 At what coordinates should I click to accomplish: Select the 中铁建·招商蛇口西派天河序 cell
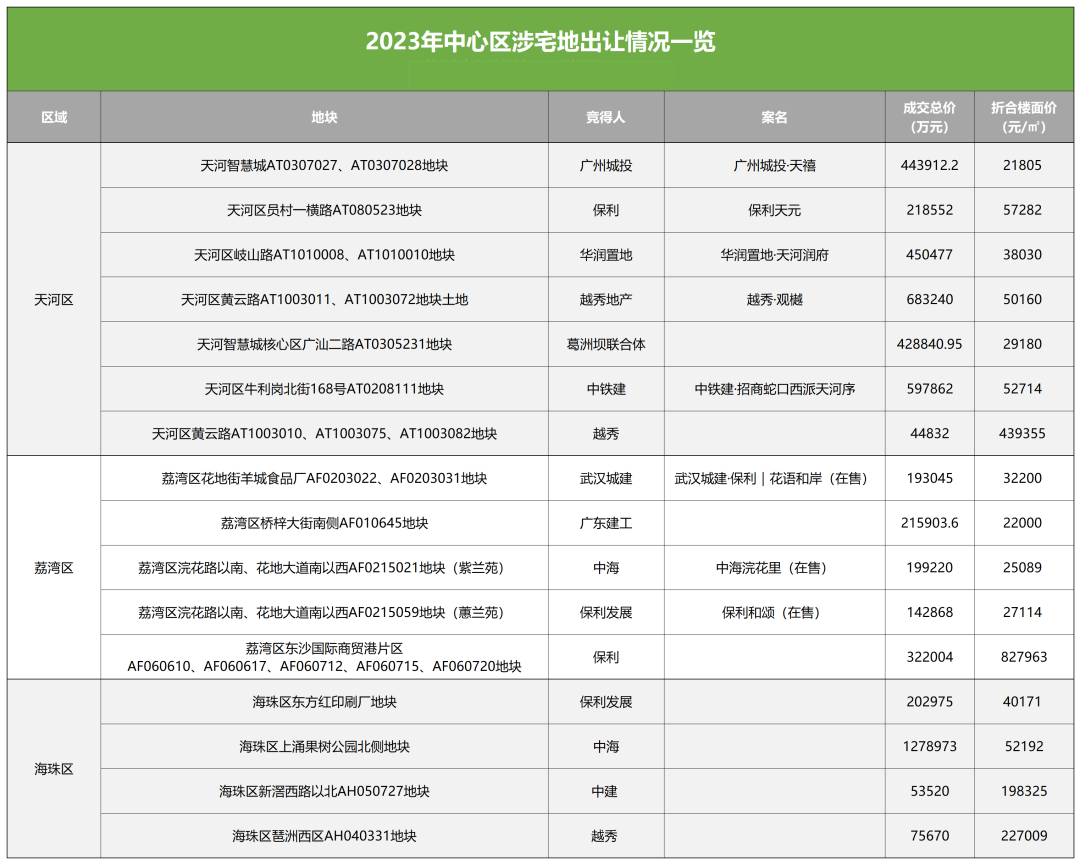pos(772,389)
